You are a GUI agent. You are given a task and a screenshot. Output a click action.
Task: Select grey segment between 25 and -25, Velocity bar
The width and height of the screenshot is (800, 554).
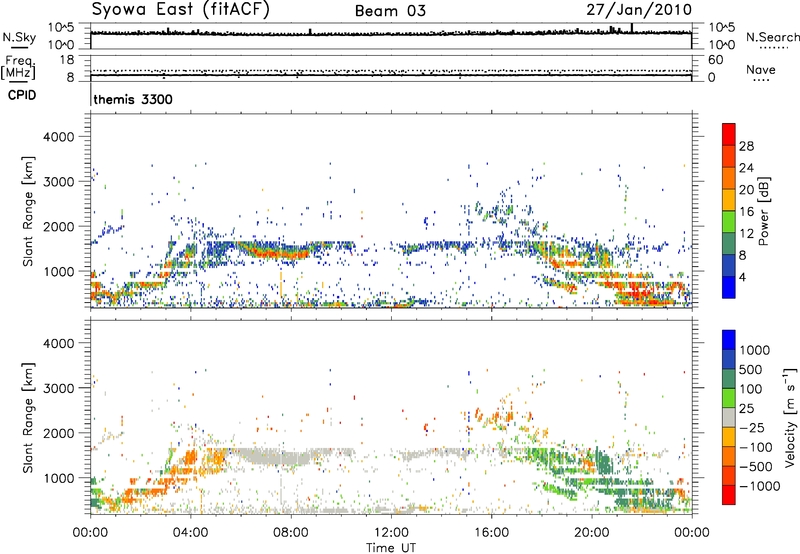tap(729, 418)
